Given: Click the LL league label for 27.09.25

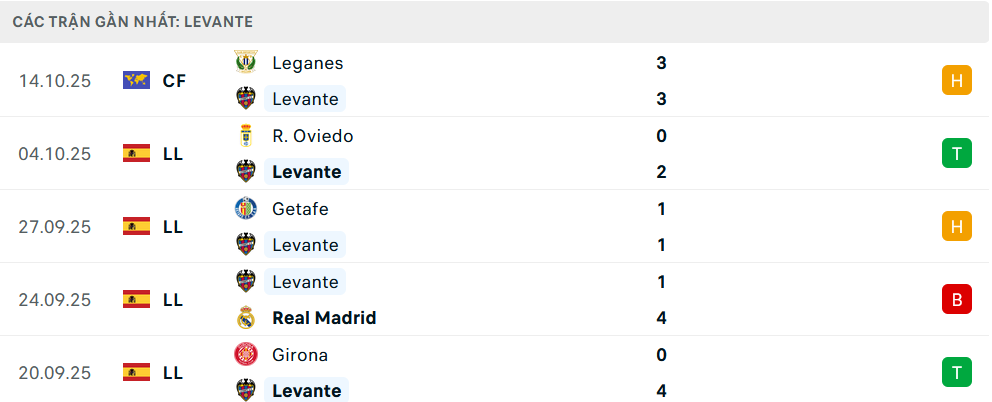Looking at the screenshot, I should [x=173, y=227].
